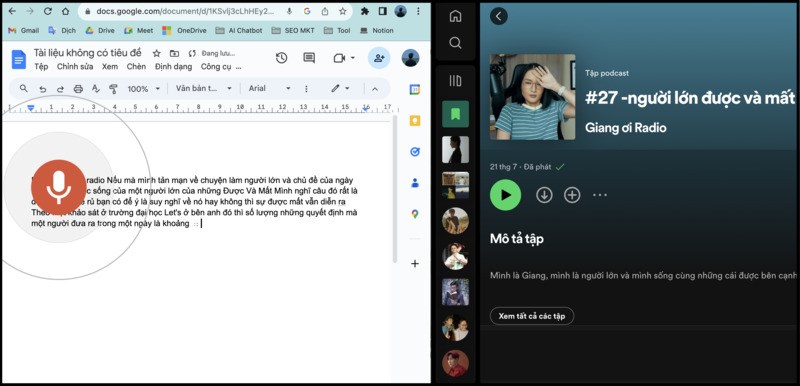The width and height of the screenshot is (800, 386).
Task: Star the document in Google Docs
Action: [157, 53]
